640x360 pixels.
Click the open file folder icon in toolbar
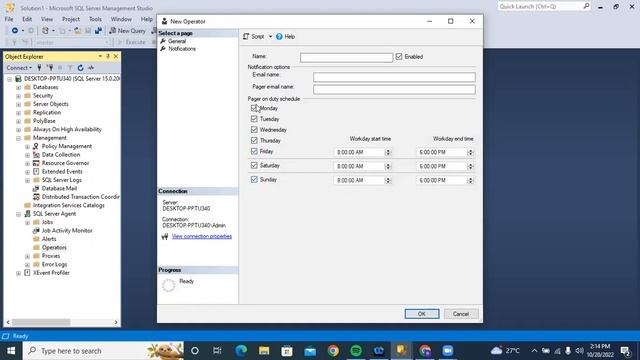(x=77, y=31)
